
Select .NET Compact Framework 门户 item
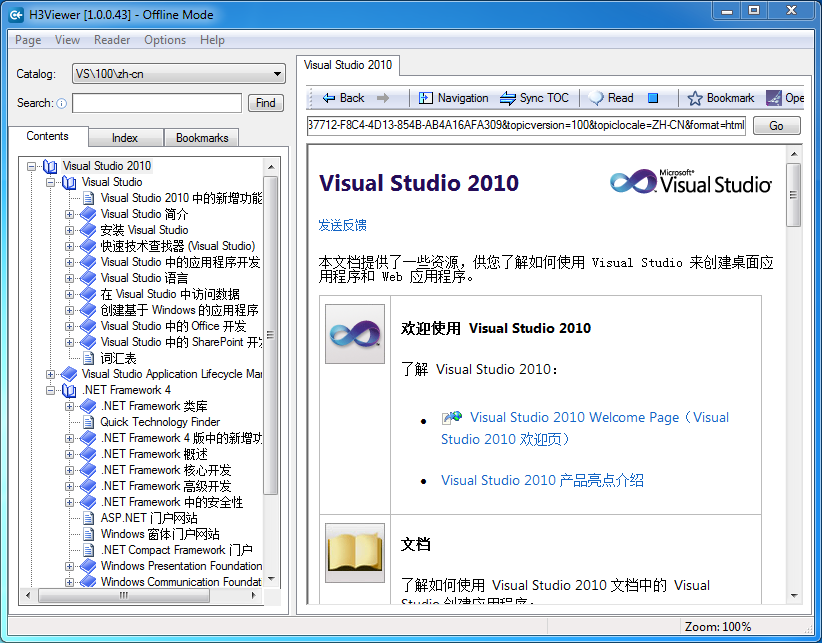pyautogui.click(x=177, y=550)
